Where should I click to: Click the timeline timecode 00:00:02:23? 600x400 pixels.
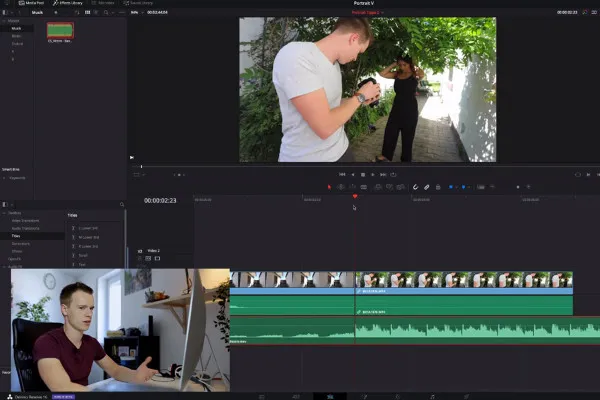pos(160,201)
